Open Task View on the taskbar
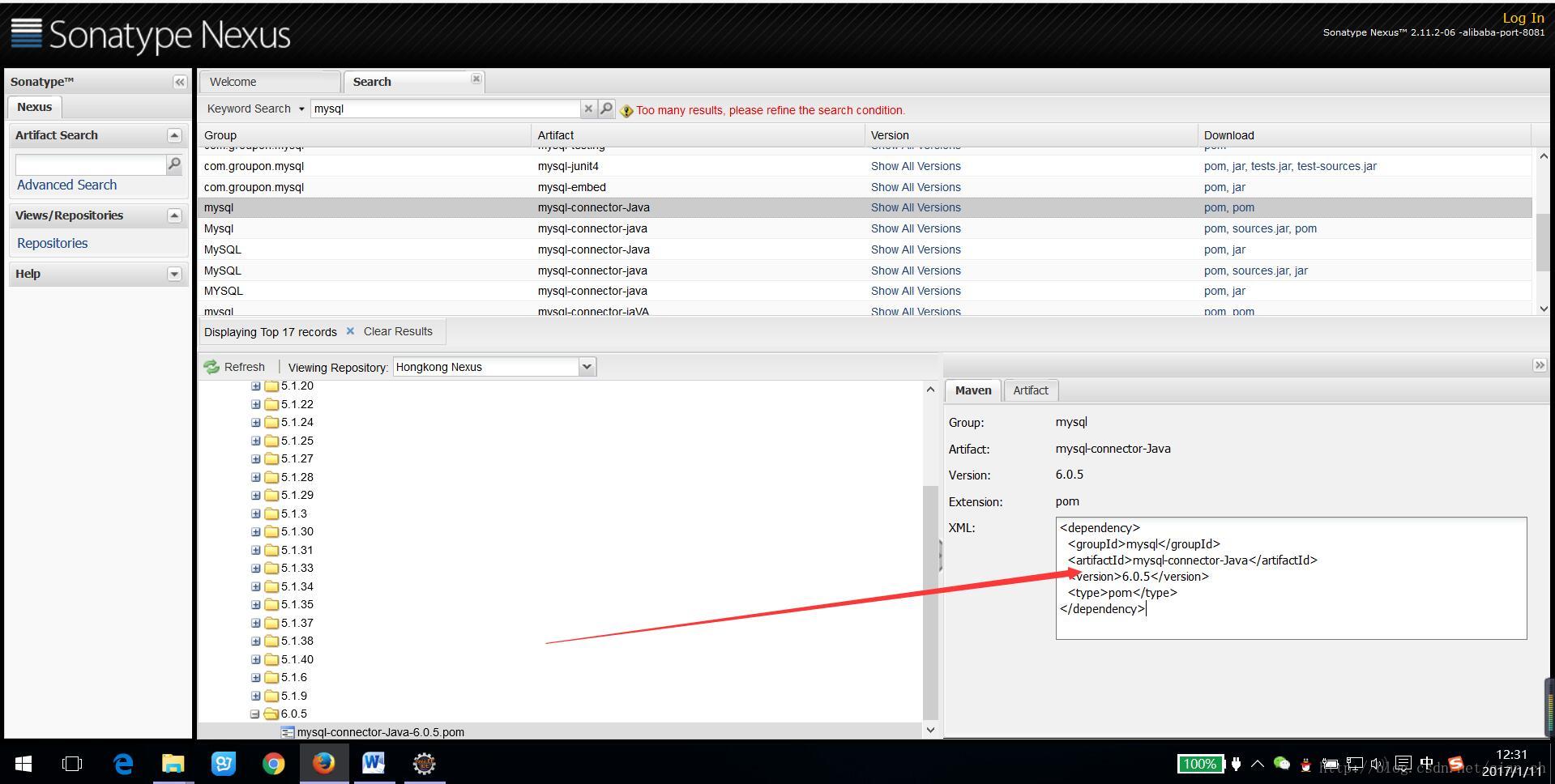The height and width of the screenshot is (784, 1555). click(72, 764)
